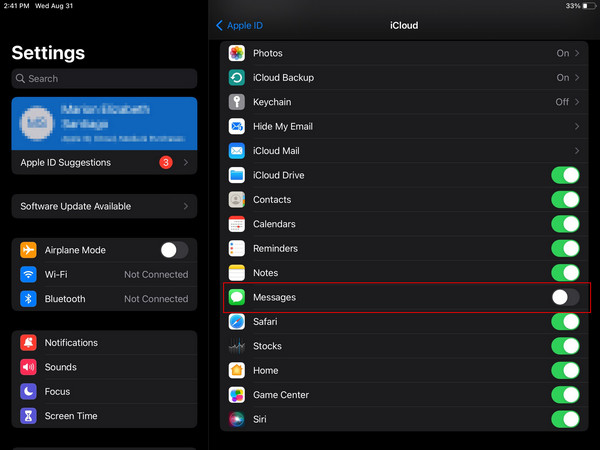This screenshot has width=600, height=450.
Task: Open Apple ID Suggestions
Action: [x=104, y=162]
